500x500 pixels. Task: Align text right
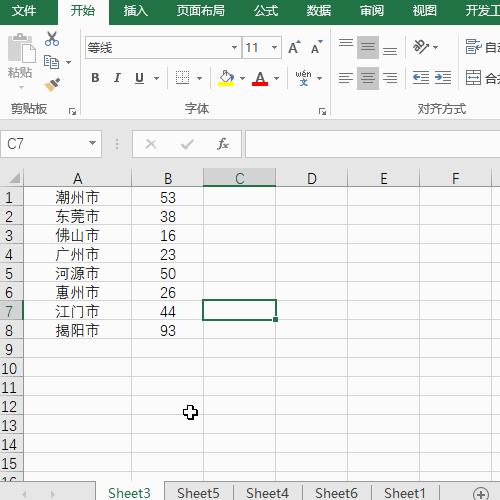(390, 78)
